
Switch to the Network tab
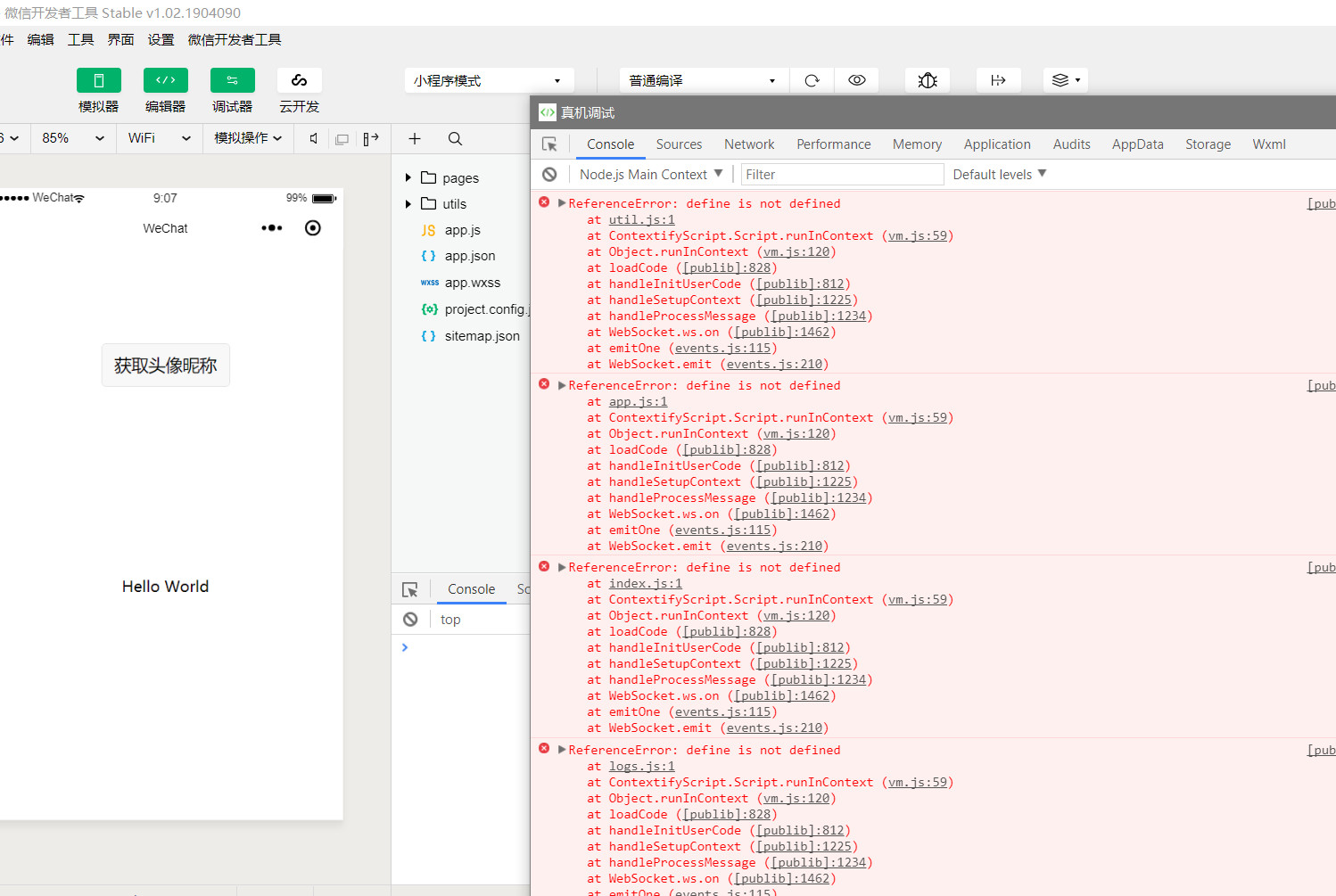[749, 144]
